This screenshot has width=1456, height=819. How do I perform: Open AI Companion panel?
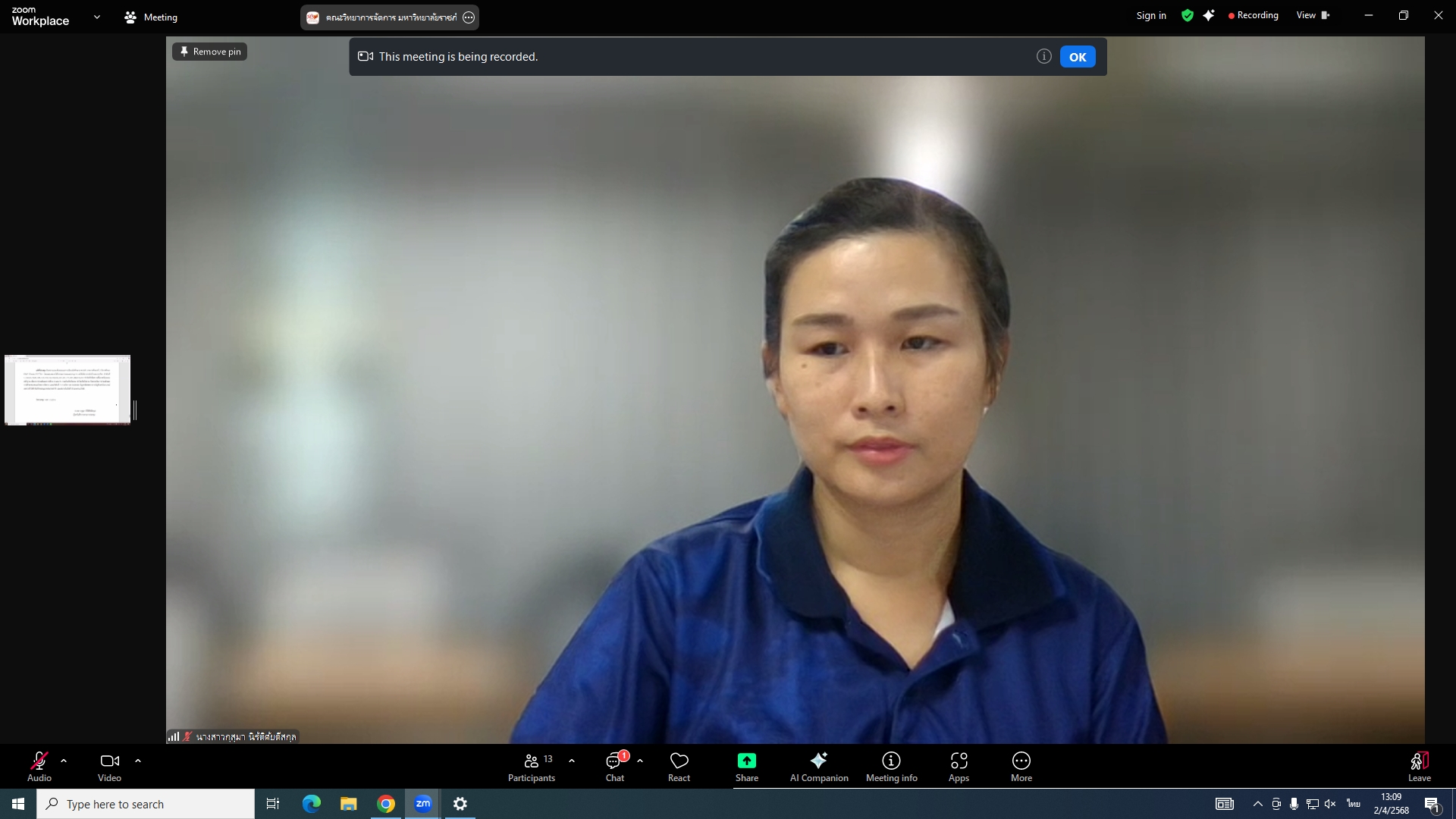tap(819, 766)
